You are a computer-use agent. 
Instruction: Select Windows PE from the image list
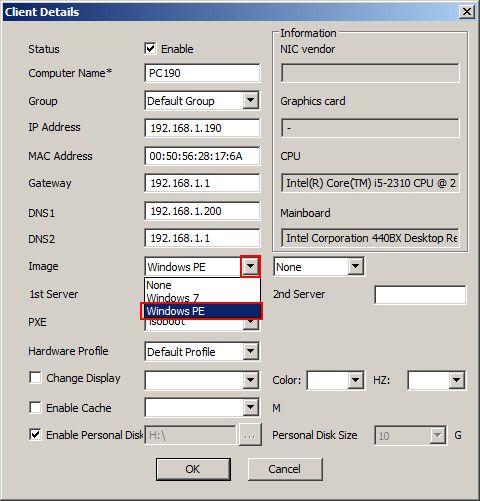point(202,311)
